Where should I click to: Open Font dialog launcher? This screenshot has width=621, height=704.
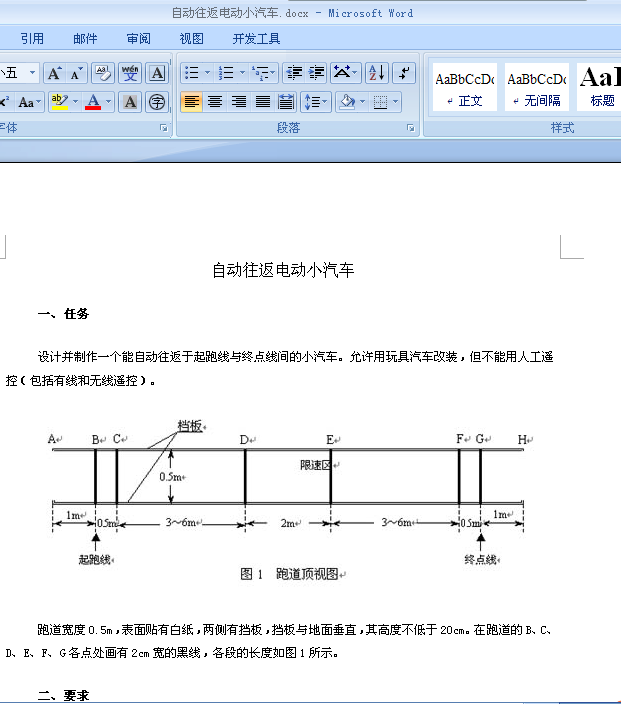pyautogui.click(x=164, y=128)
